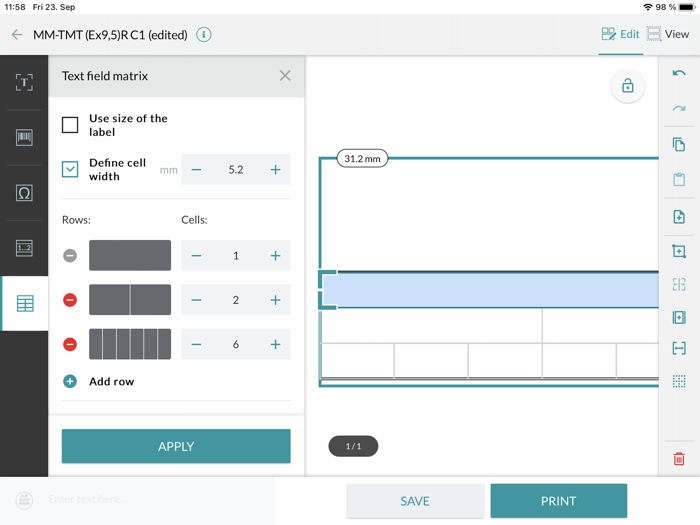Redo the last action
Viewport: 700px width, 525px height.
(x=679, y=108)
